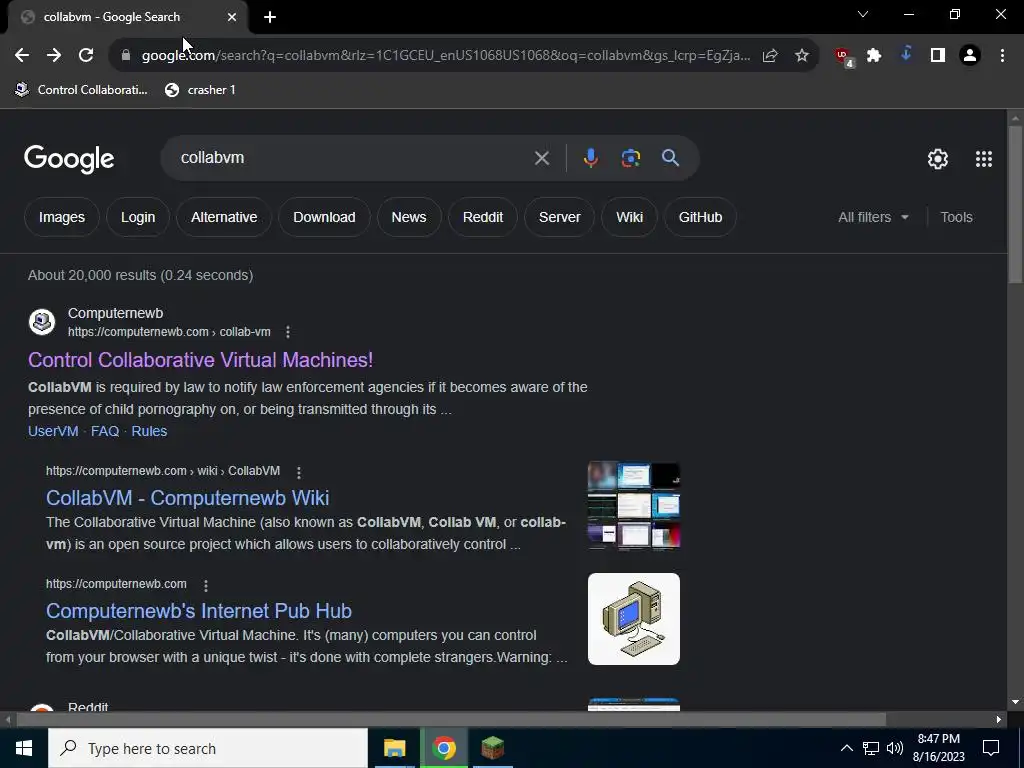
Task: Select the GitHub filter chip
Action: [700, 217]
